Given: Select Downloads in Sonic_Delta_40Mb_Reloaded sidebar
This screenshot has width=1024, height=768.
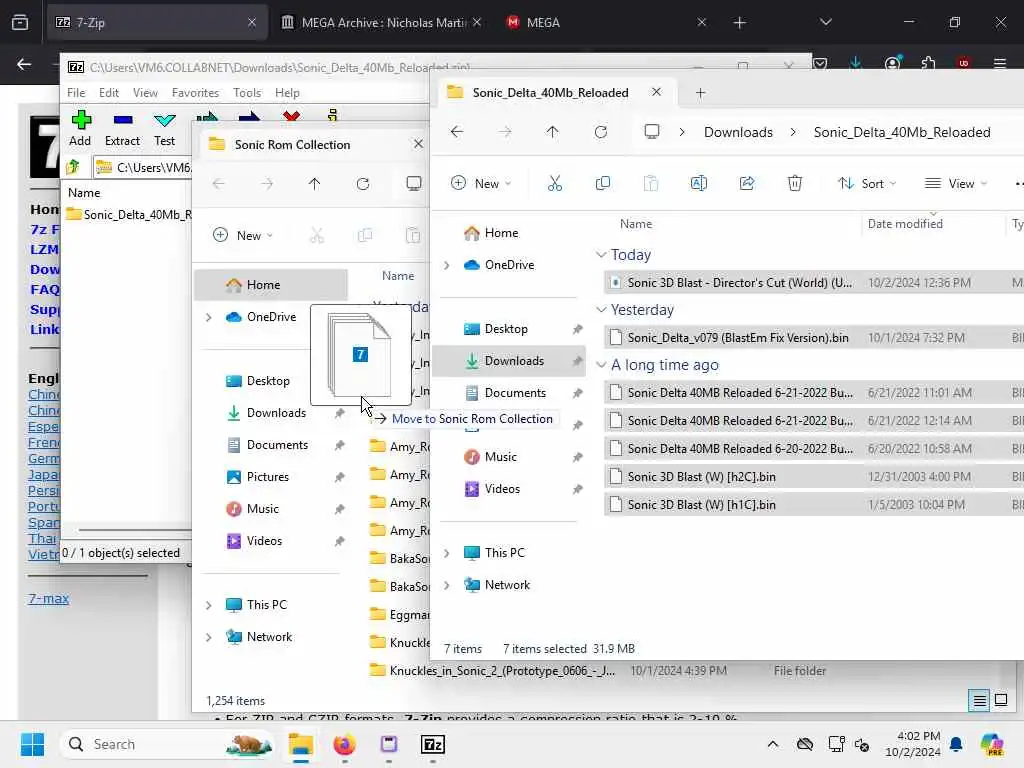Looking at the screenshot, I should click(509, 361).
